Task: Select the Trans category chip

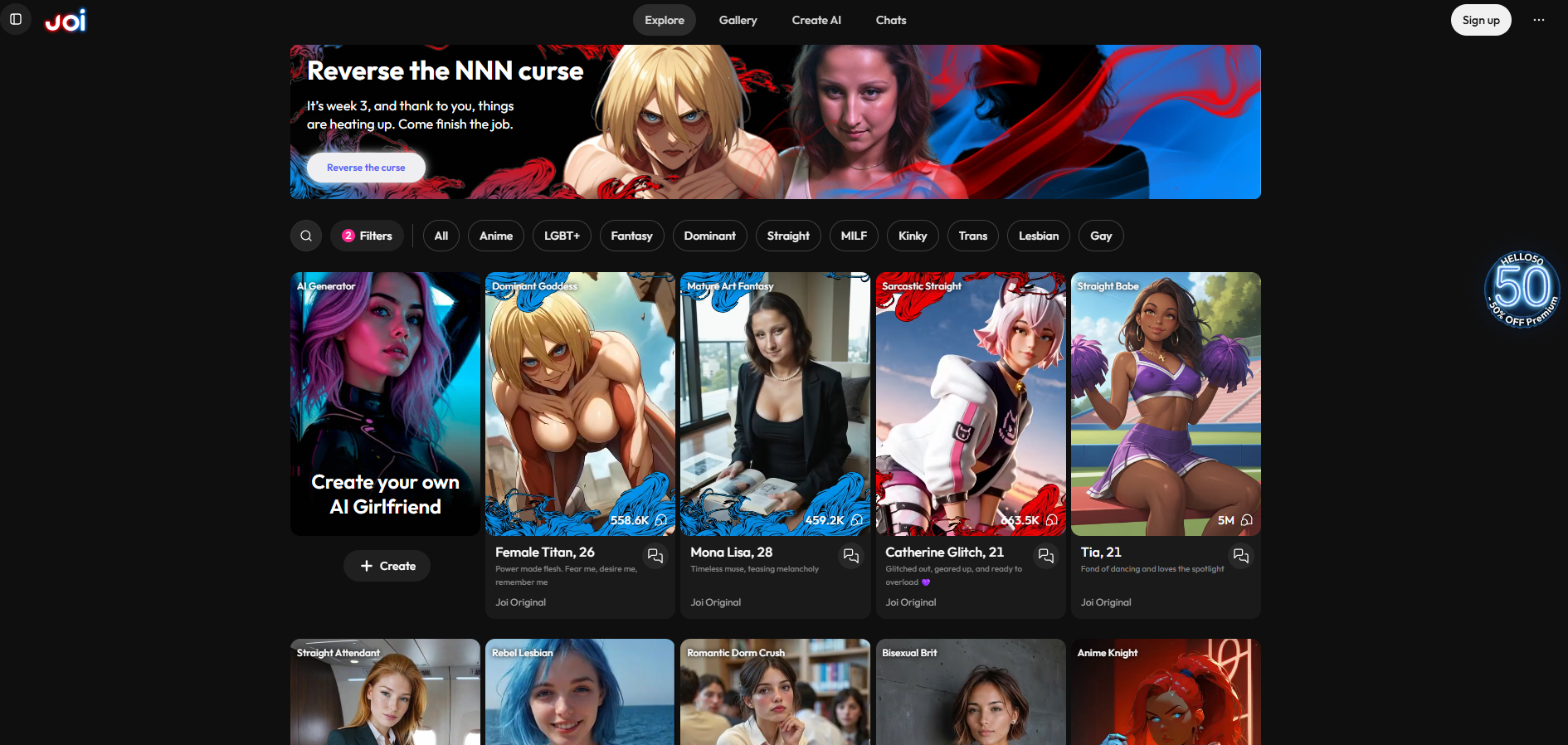Action: point(973,236)
